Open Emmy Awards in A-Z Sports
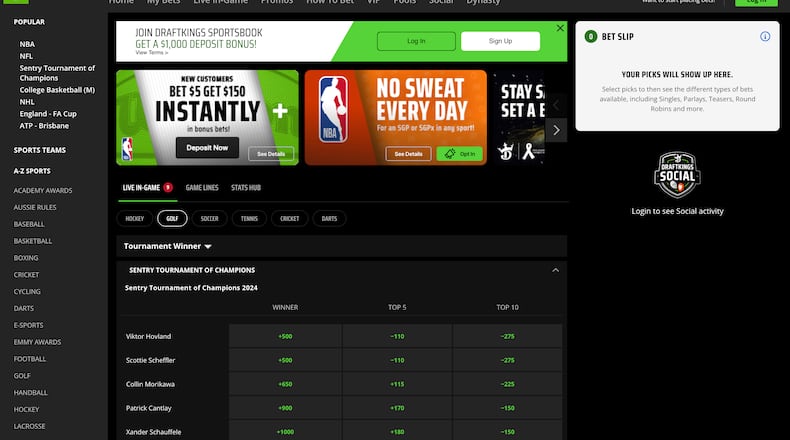 (x=37, y=342)
